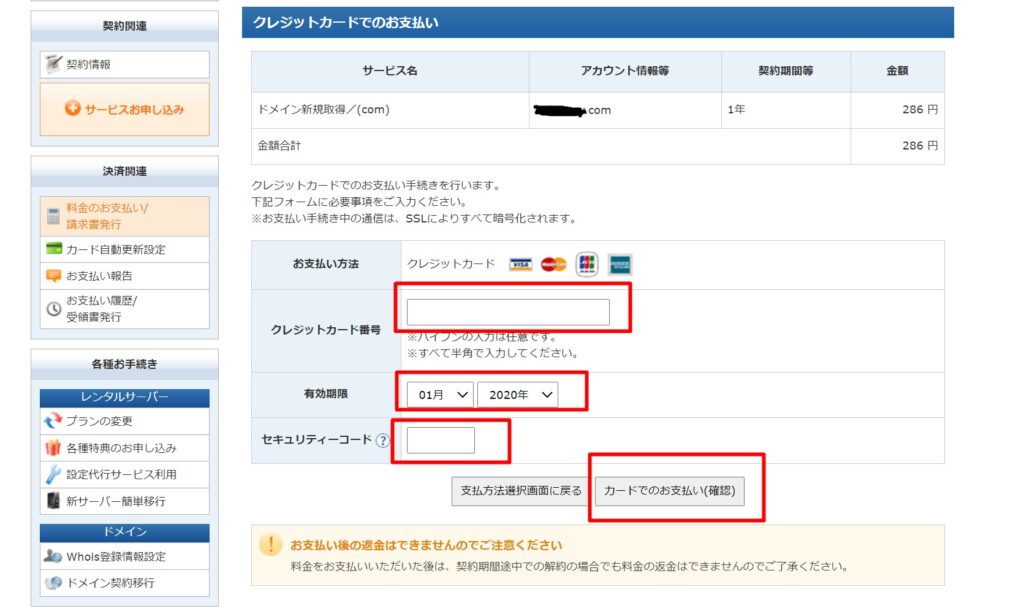
Task: Focus the security code input field
Action: click(x=441, y=440)
